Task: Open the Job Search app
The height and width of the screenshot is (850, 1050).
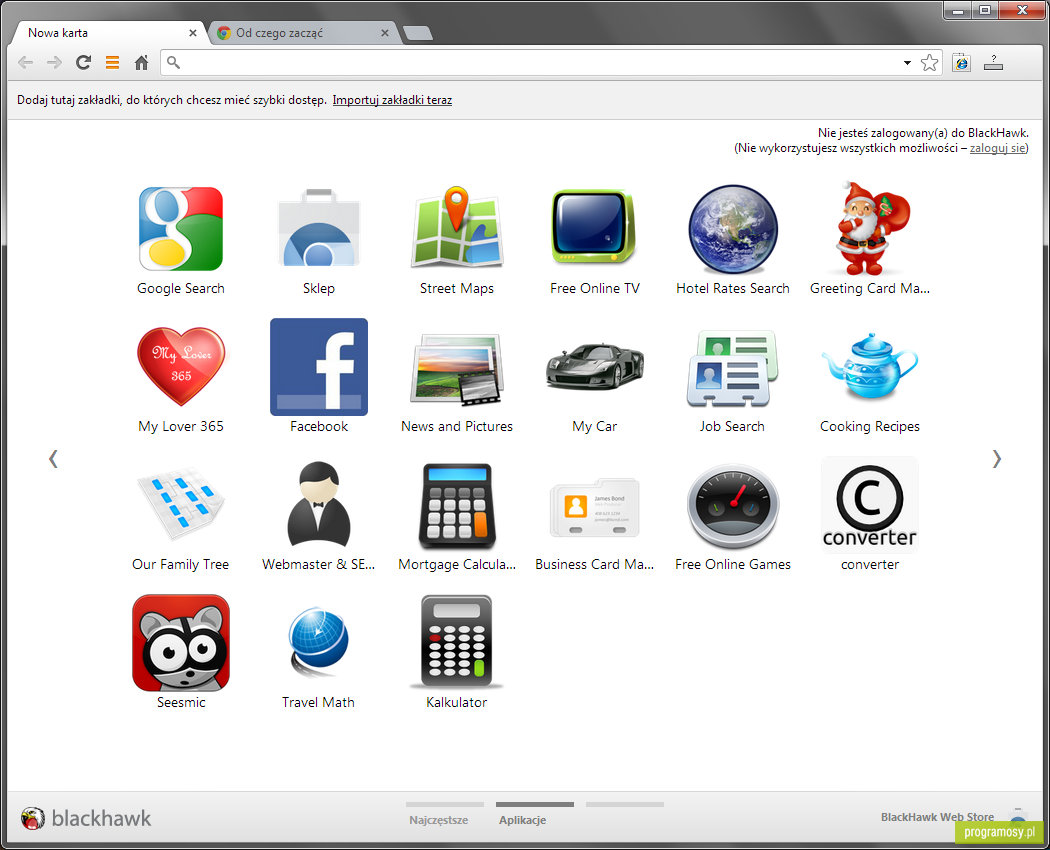Action: click(x=733, y=368)
